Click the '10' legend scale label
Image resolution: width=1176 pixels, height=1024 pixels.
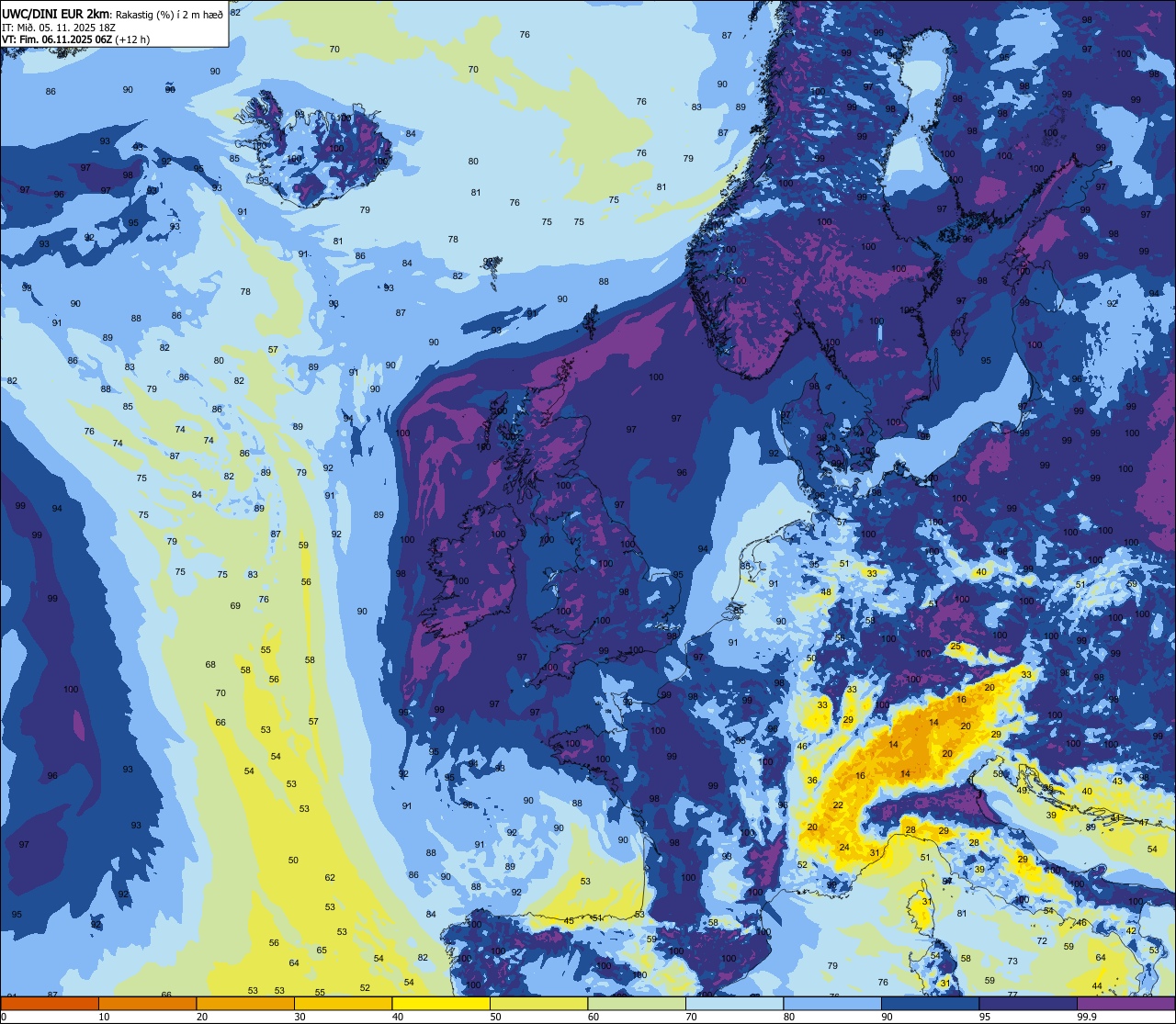coord(104,1017)
